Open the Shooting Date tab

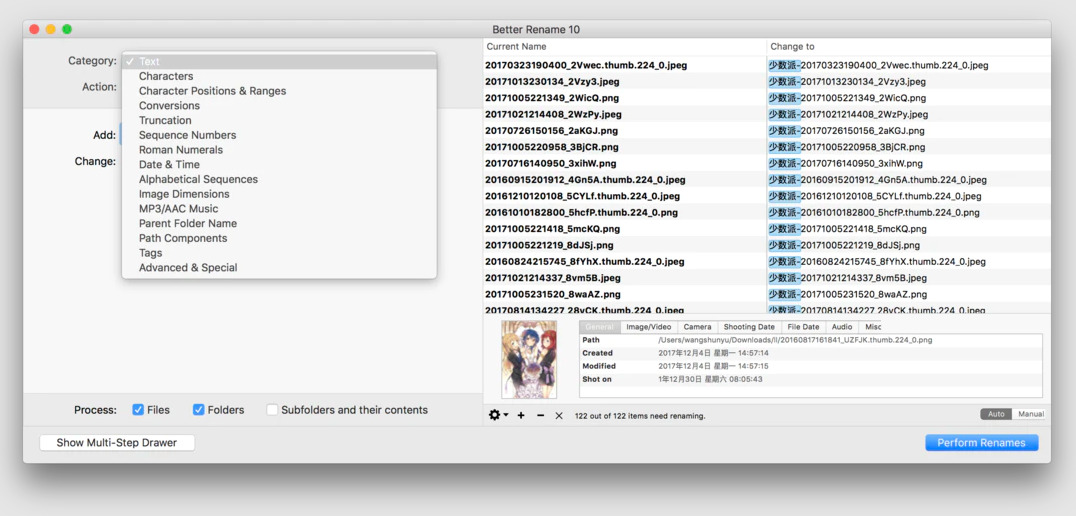point(749,327)
